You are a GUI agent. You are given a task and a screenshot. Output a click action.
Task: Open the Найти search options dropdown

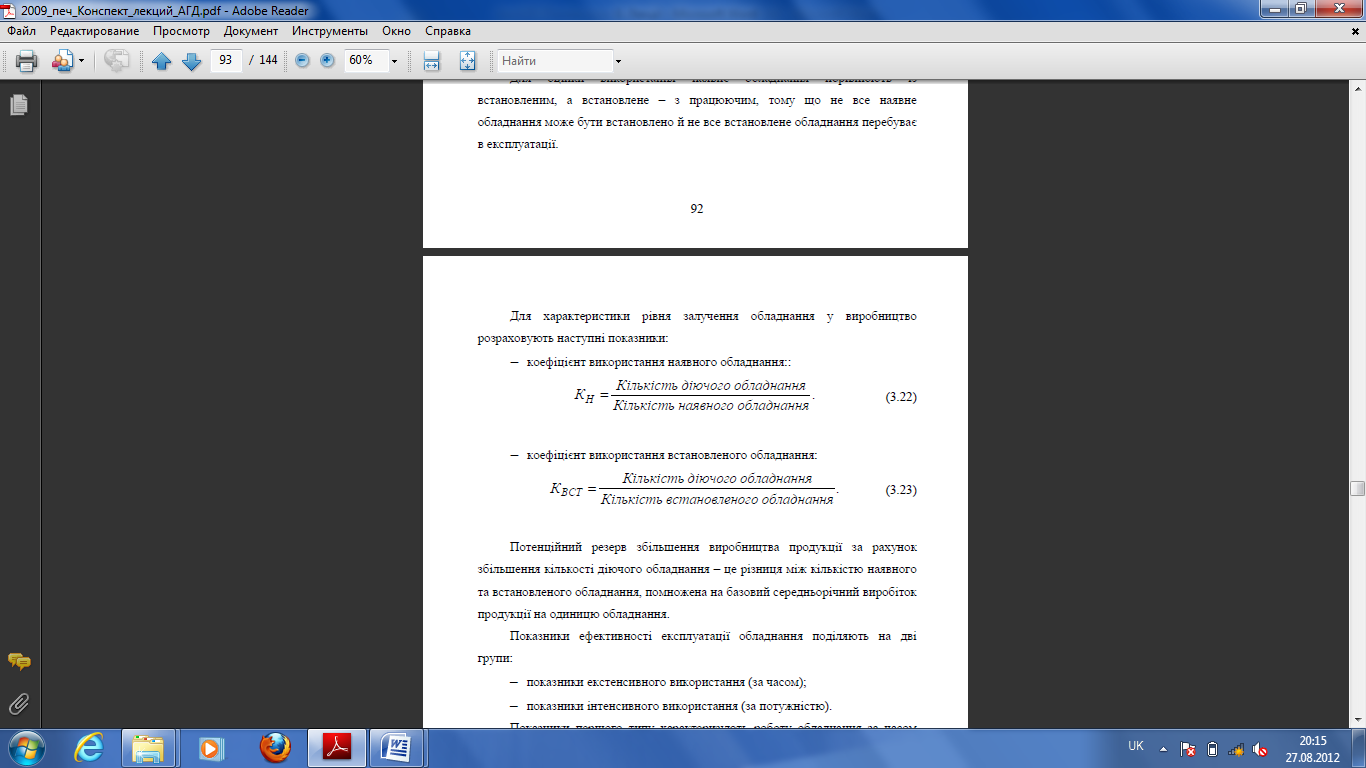pos(619,61)
